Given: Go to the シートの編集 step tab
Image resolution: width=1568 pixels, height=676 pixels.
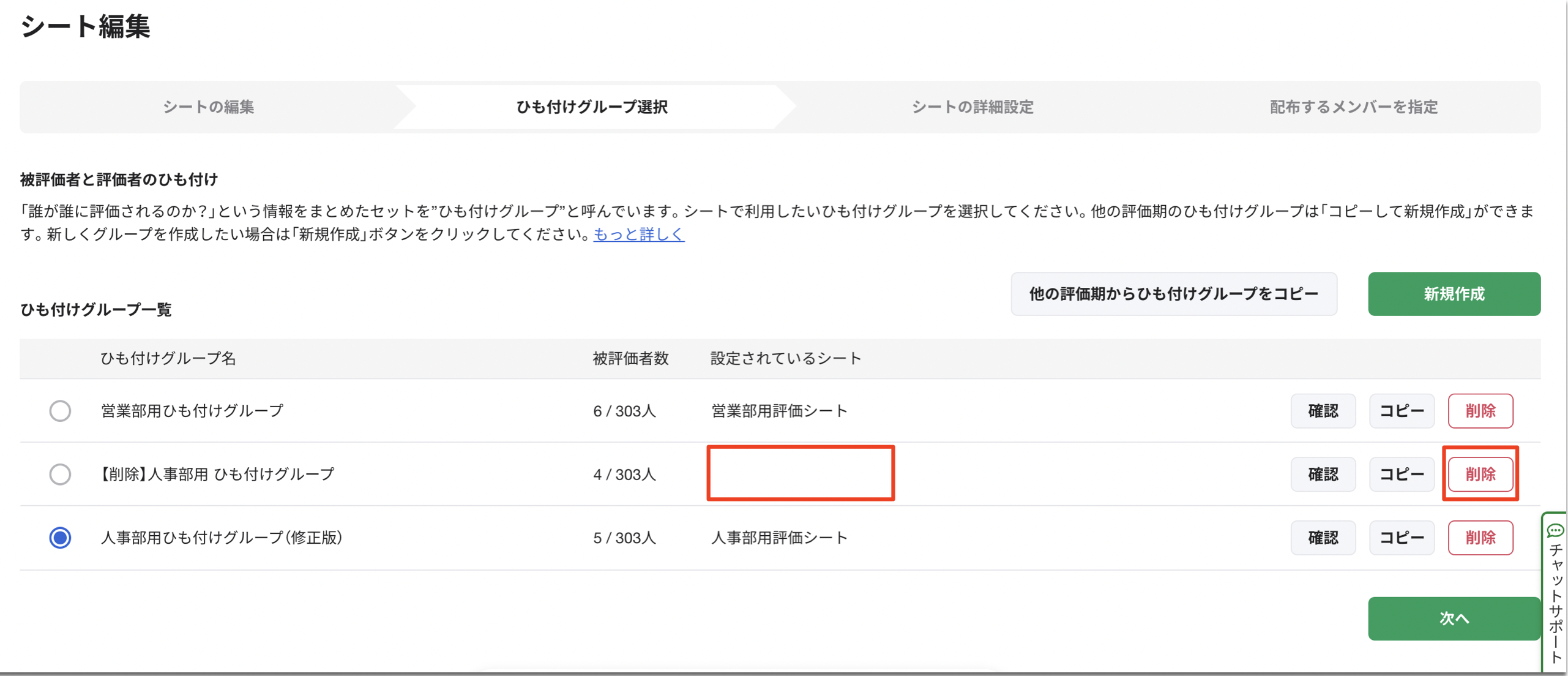Looking at the screenshot, I should (208, 107).
